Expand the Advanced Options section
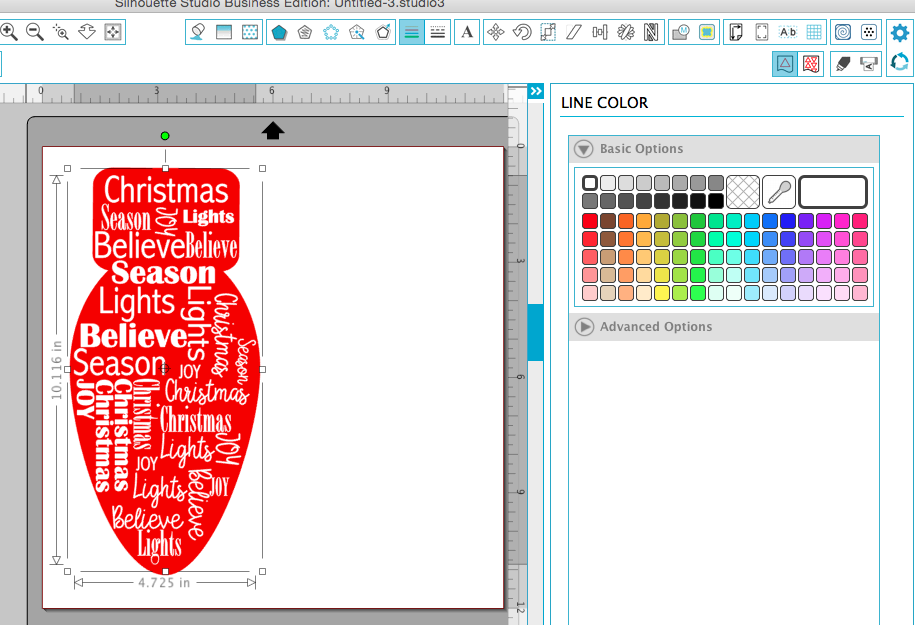Viewport: 915px width, 625px height. click(584, 327)
